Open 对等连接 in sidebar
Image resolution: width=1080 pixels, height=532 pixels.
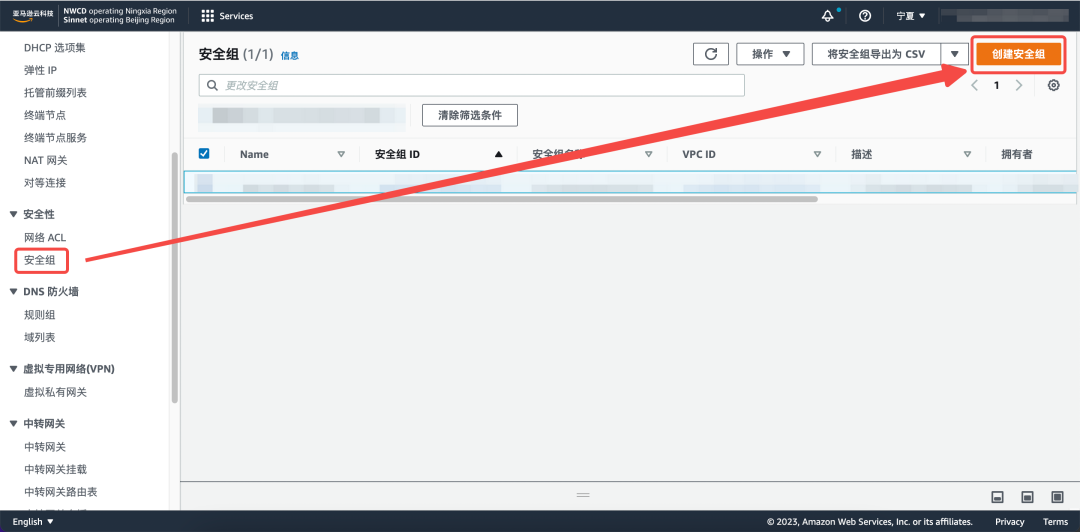(x=45, y=183)
